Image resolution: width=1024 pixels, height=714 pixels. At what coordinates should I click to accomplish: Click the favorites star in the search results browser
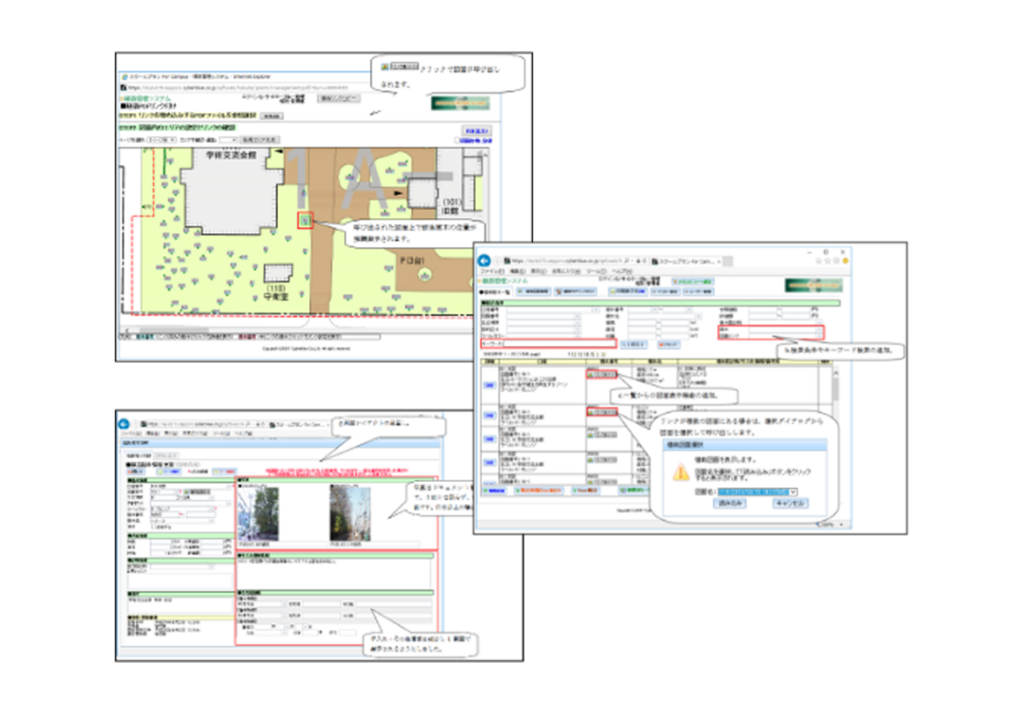(x=827, y=261)
